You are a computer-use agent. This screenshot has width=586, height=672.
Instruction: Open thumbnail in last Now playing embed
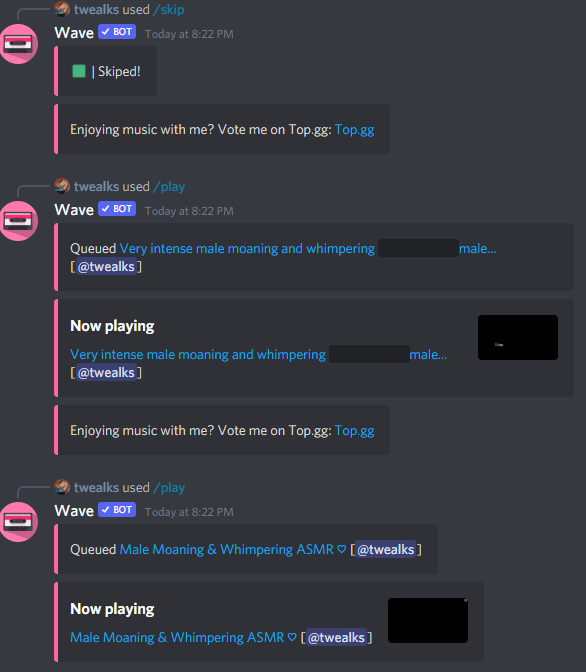pyautogui.click(x=428, y=620)
